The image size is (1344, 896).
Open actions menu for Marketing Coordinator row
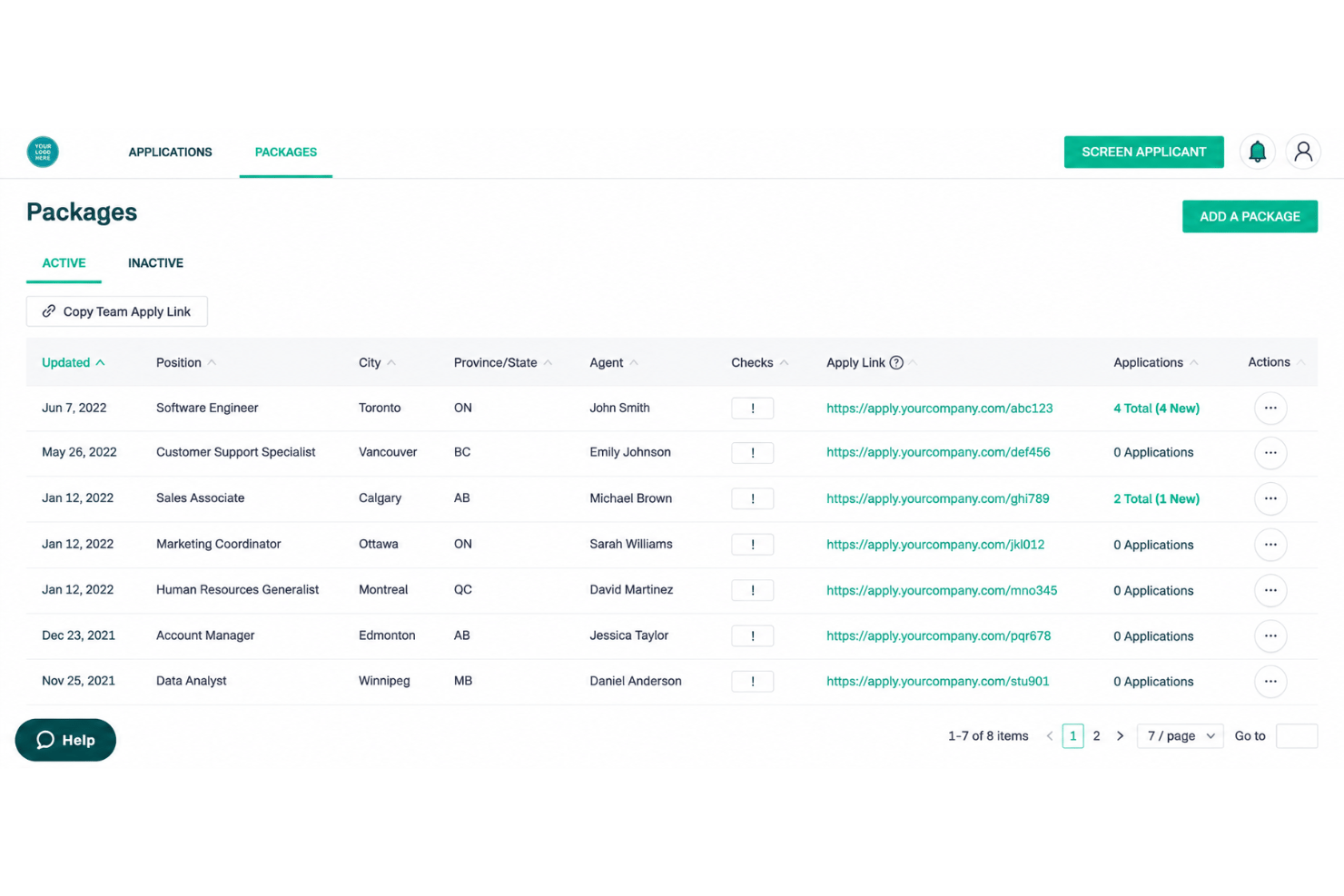pos(1270,545)
